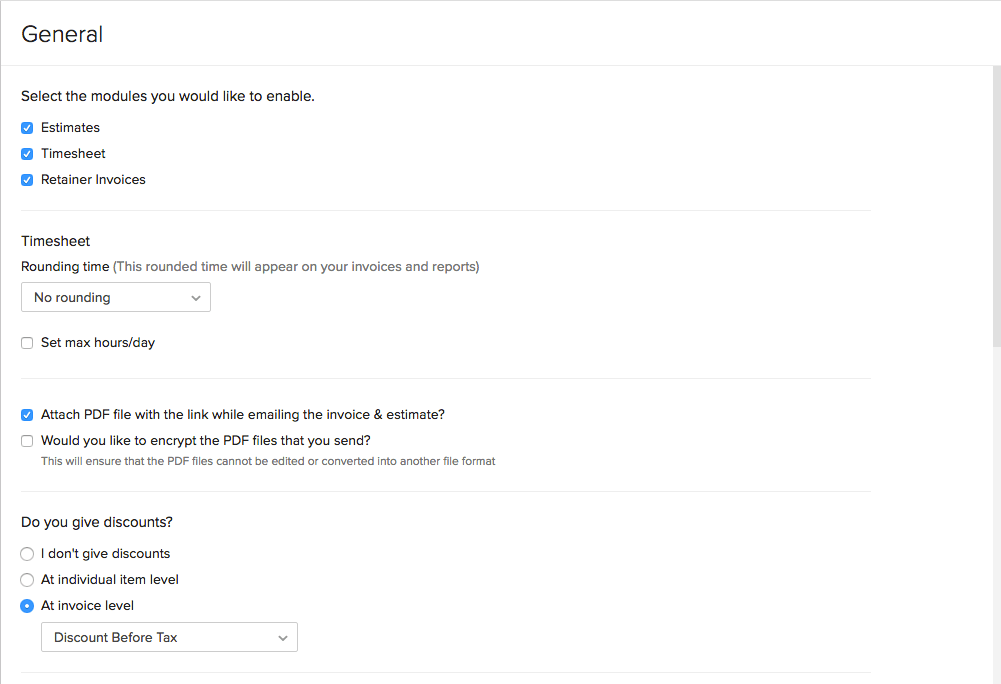Click the Attach PDF file label text

(x=243, y=415)
